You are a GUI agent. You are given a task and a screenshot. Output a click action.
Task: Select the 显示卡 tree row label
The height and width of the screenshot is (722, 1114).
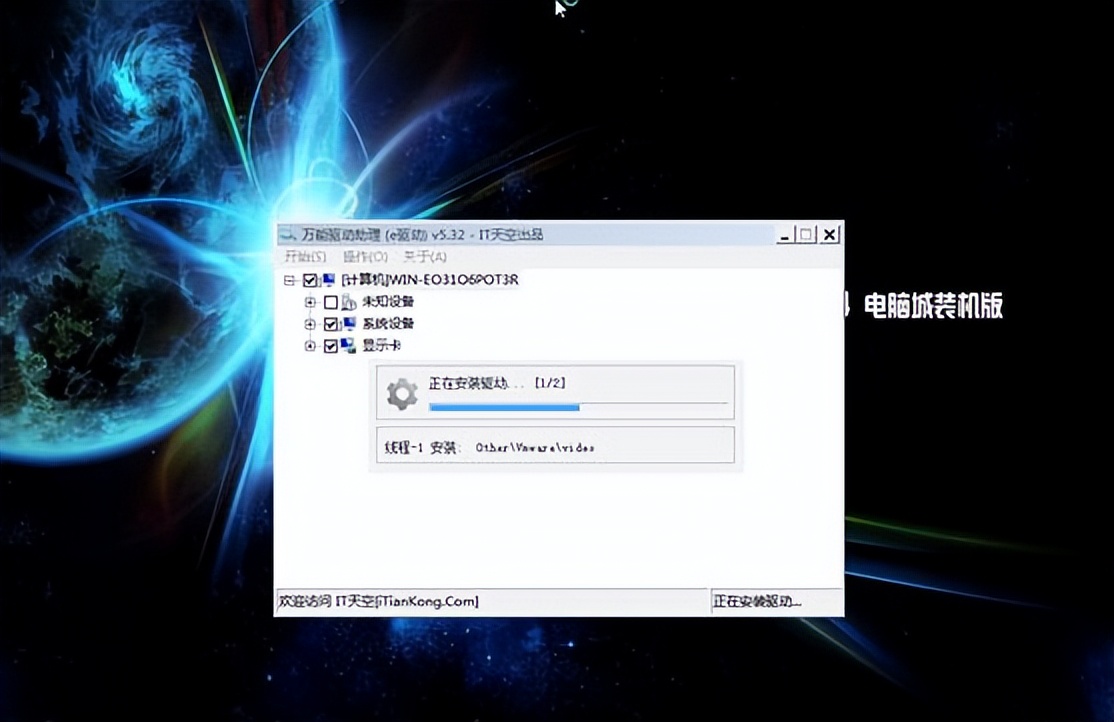point(382,346)
